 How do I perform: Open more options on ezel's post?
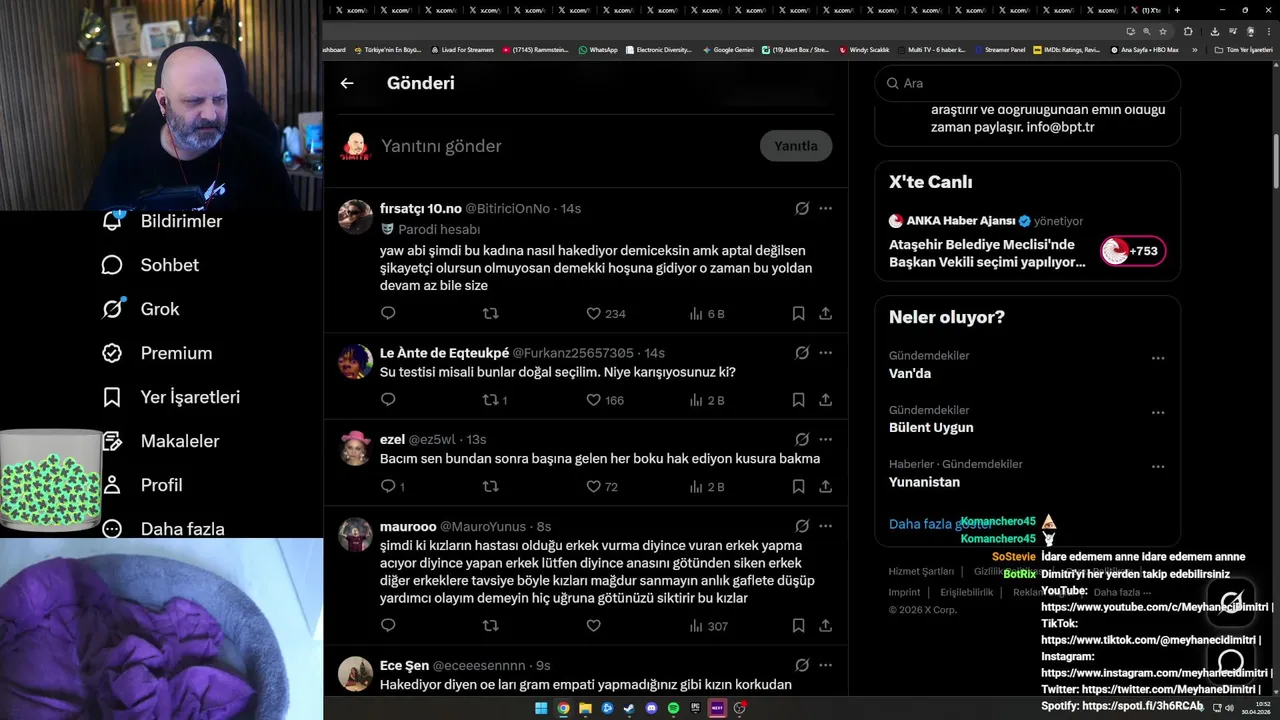[825, 439]
